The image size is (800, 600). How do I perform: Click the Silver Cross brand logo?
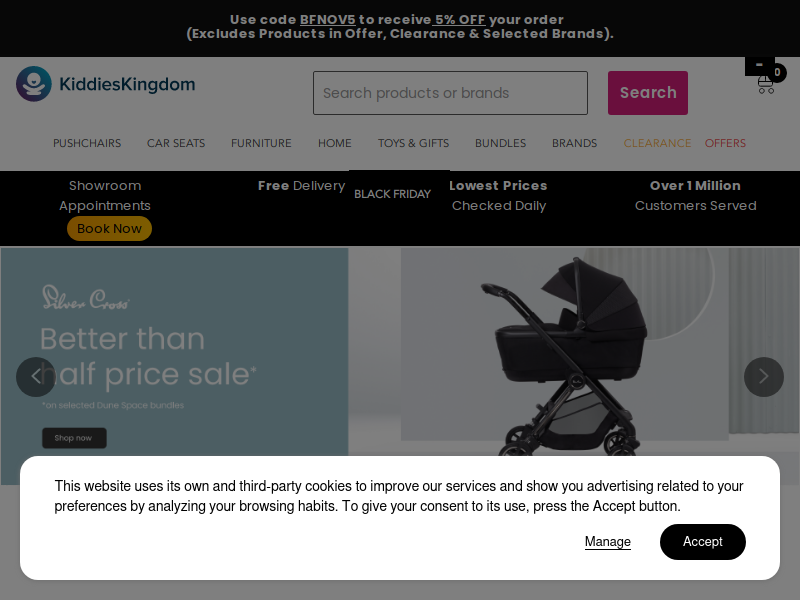coord(86,297)
